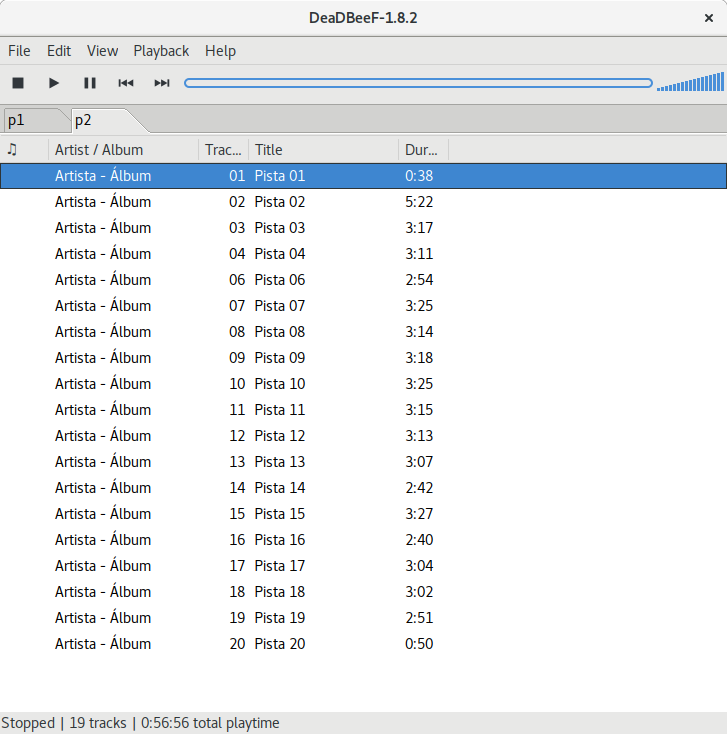Select the Pista 04 track row
The image size is (727, 734).
click(363, 254)
